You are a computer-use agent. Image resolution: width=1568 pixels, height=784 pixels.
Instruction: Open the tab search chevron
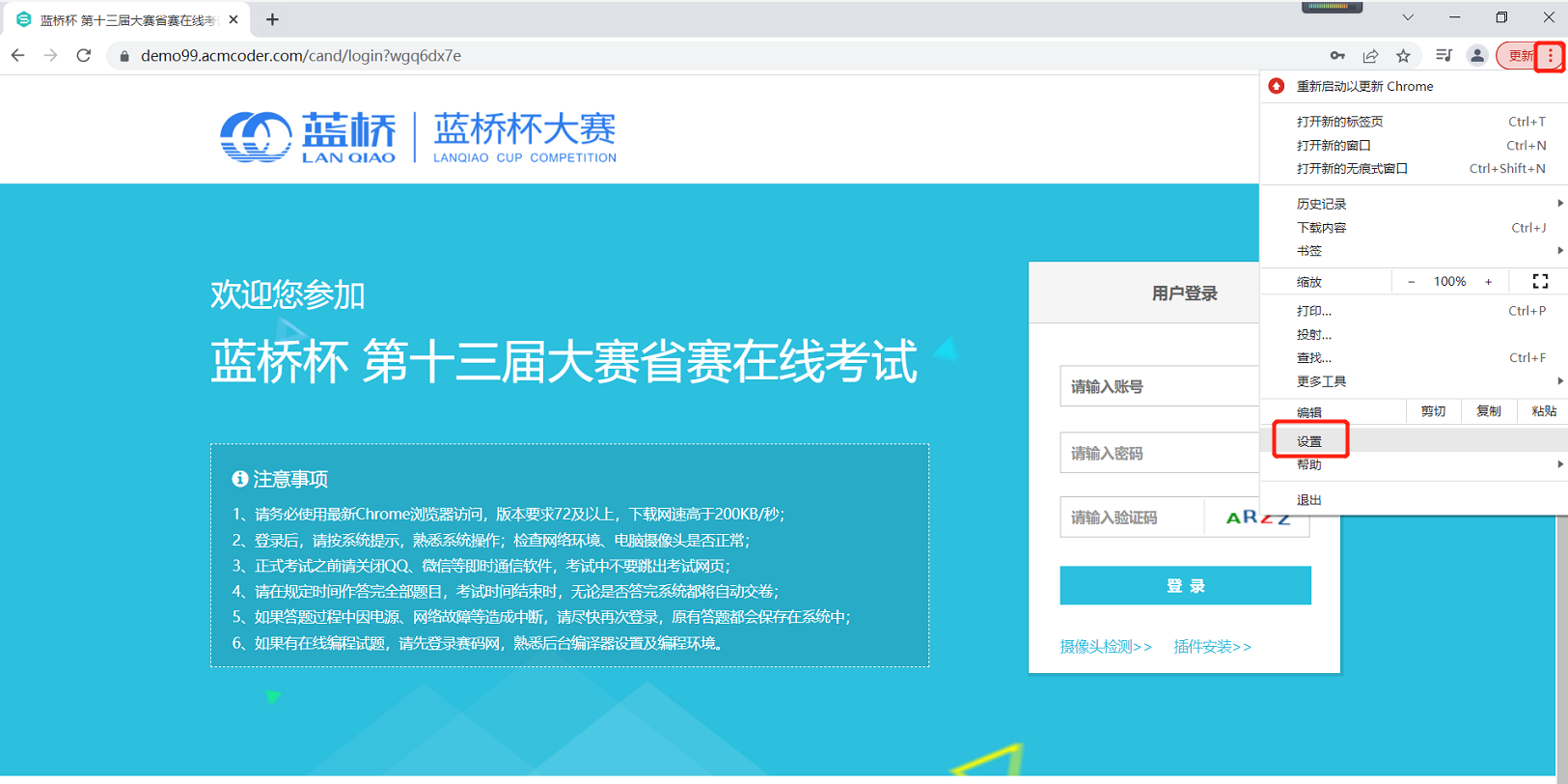point(1408,17)
